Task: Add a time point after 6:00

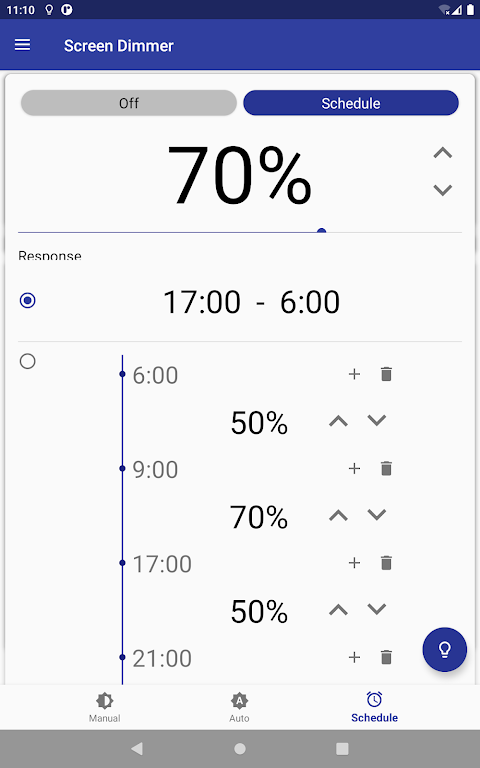Action: 354,374
